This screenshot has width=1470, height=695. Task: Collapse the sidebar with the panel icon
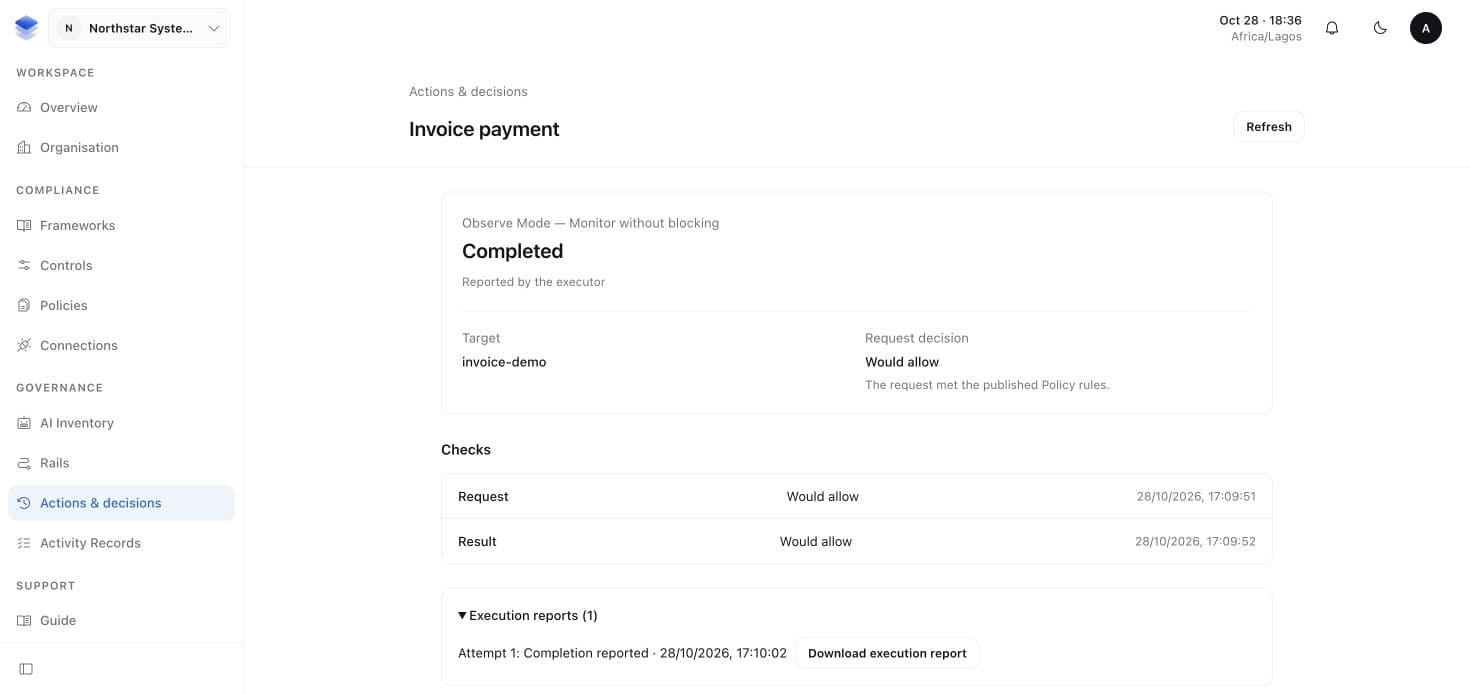(x=26, y=668)
